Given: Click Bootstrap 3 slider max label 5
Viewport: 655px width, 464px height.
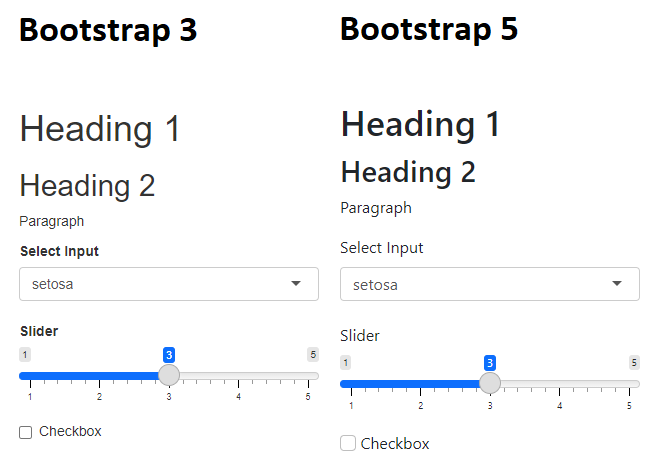Looking at the screenshot, I should click(x=313, y=355).
